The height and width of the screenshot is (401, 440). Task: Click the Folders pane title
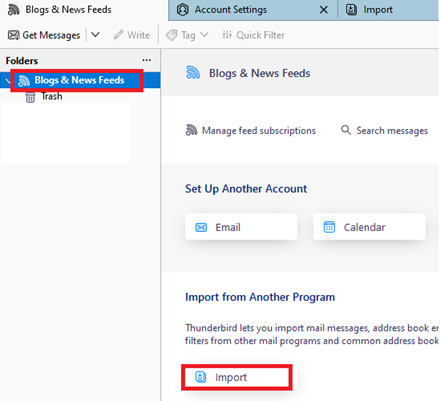pyautogui.click(x=22, y=61)
